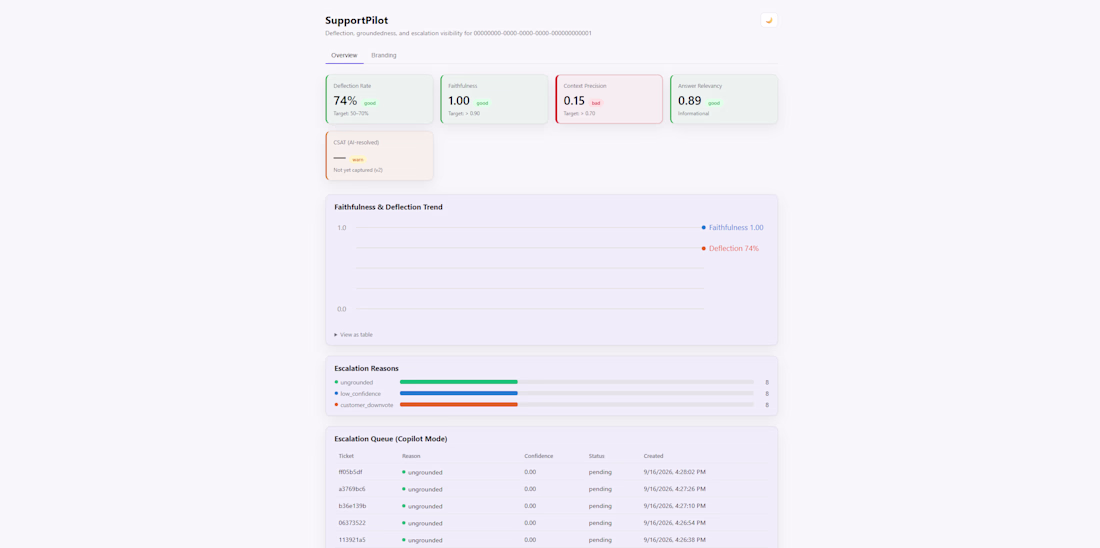
Task: Click the timestamp 9/16/2026, 4:28:02 PM
Action: (675, 472)
